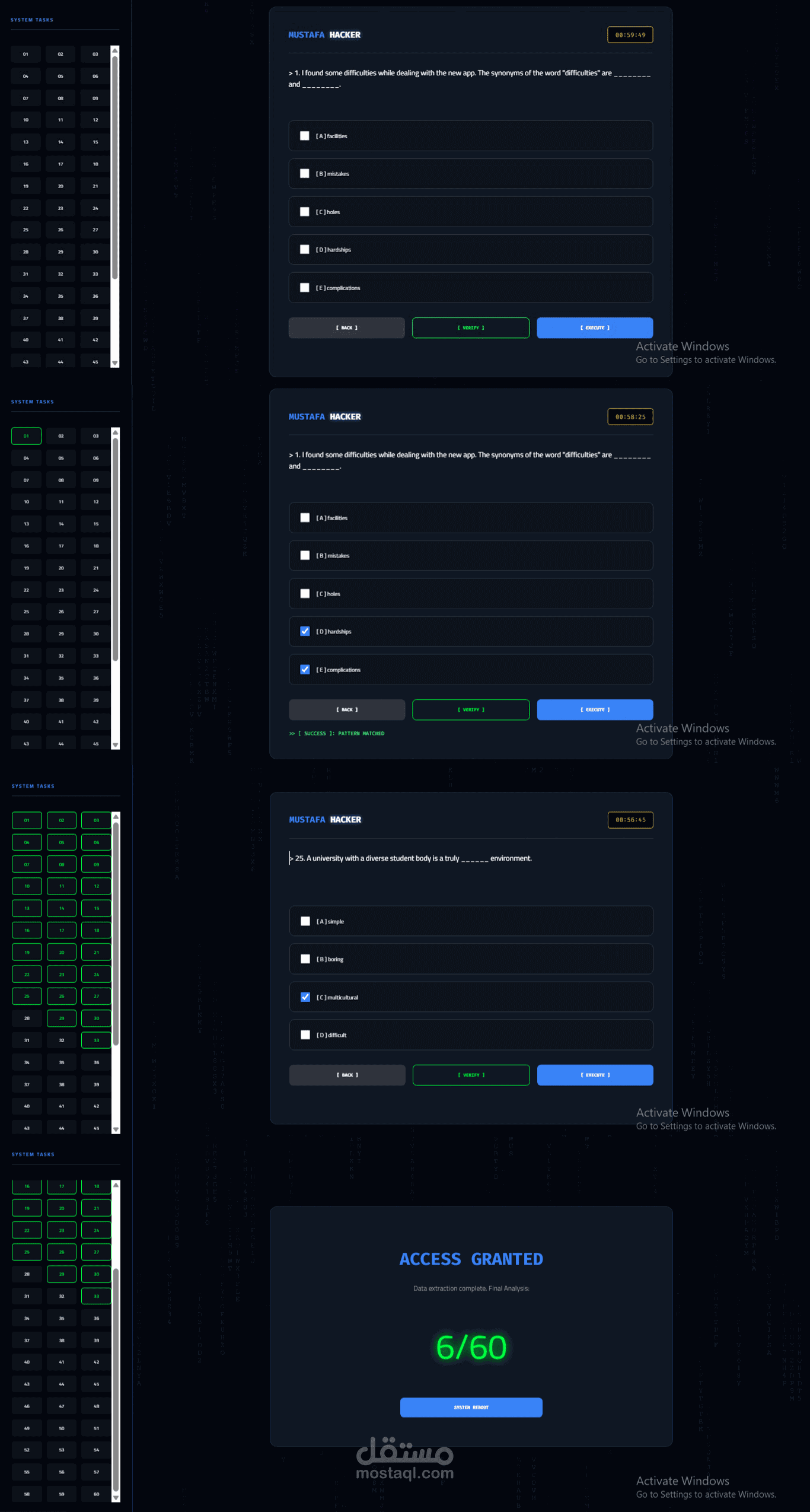Open system task 59

[x=62, y=1494]
